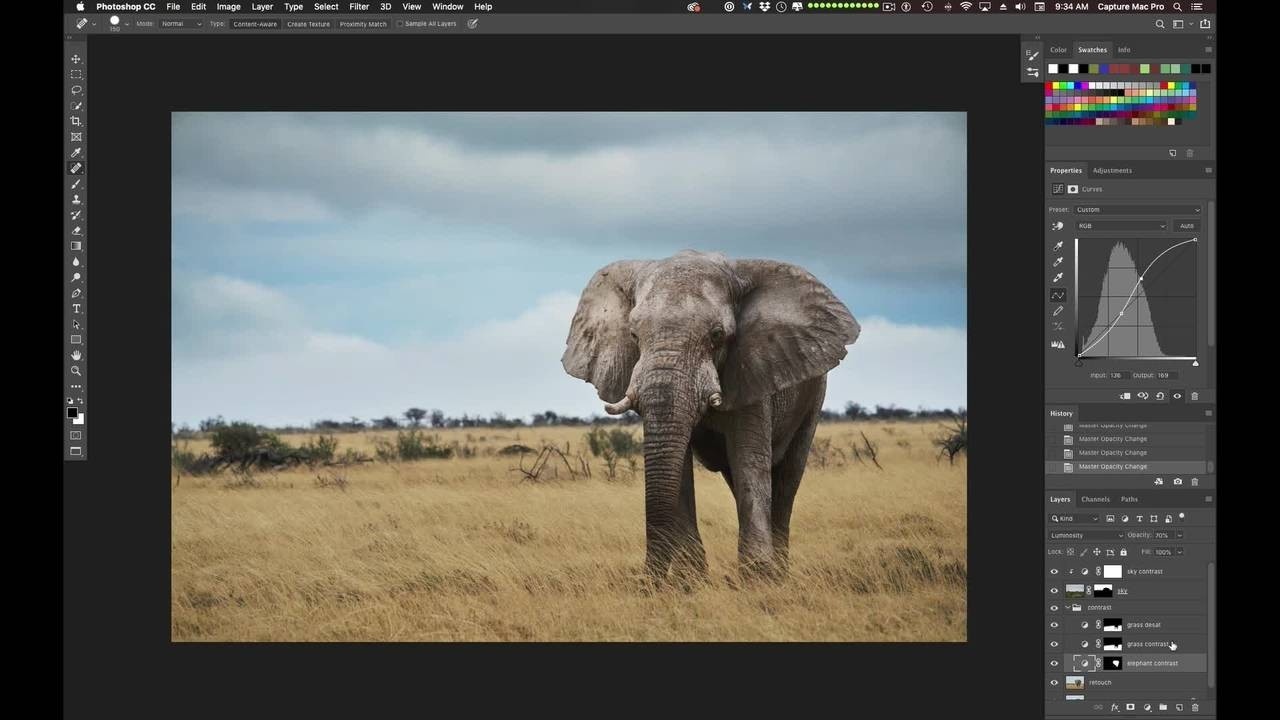Image resolution: width=1280 pixels, height=720 pixels.
Task: Select the Lasso tool
Action: click(76, 90)
